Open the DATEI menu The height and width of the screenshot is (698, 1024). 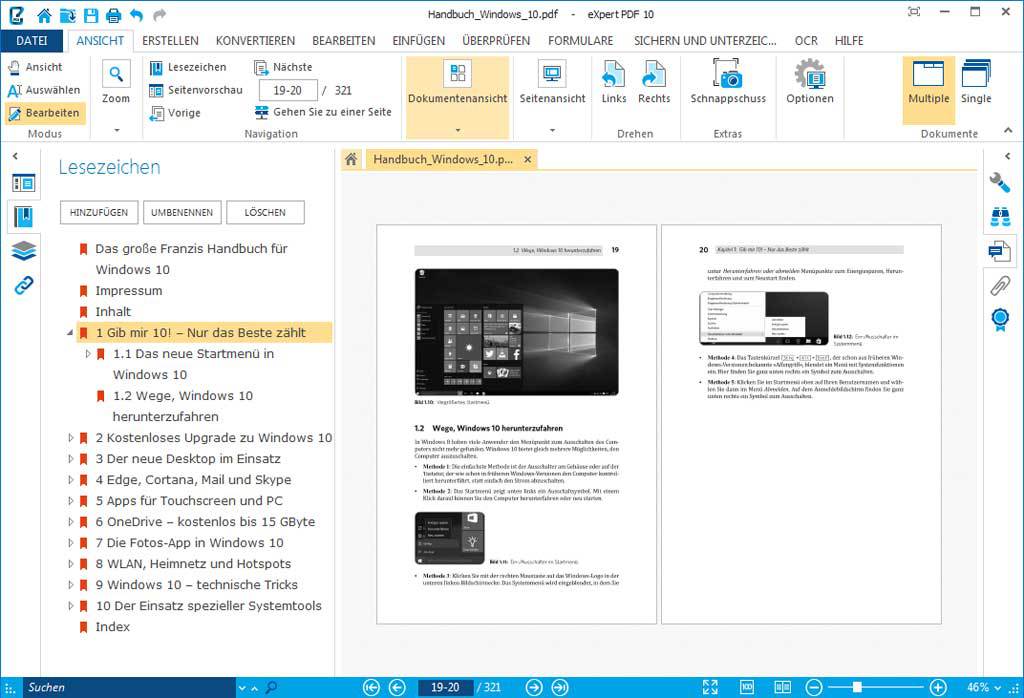(32, 41)
